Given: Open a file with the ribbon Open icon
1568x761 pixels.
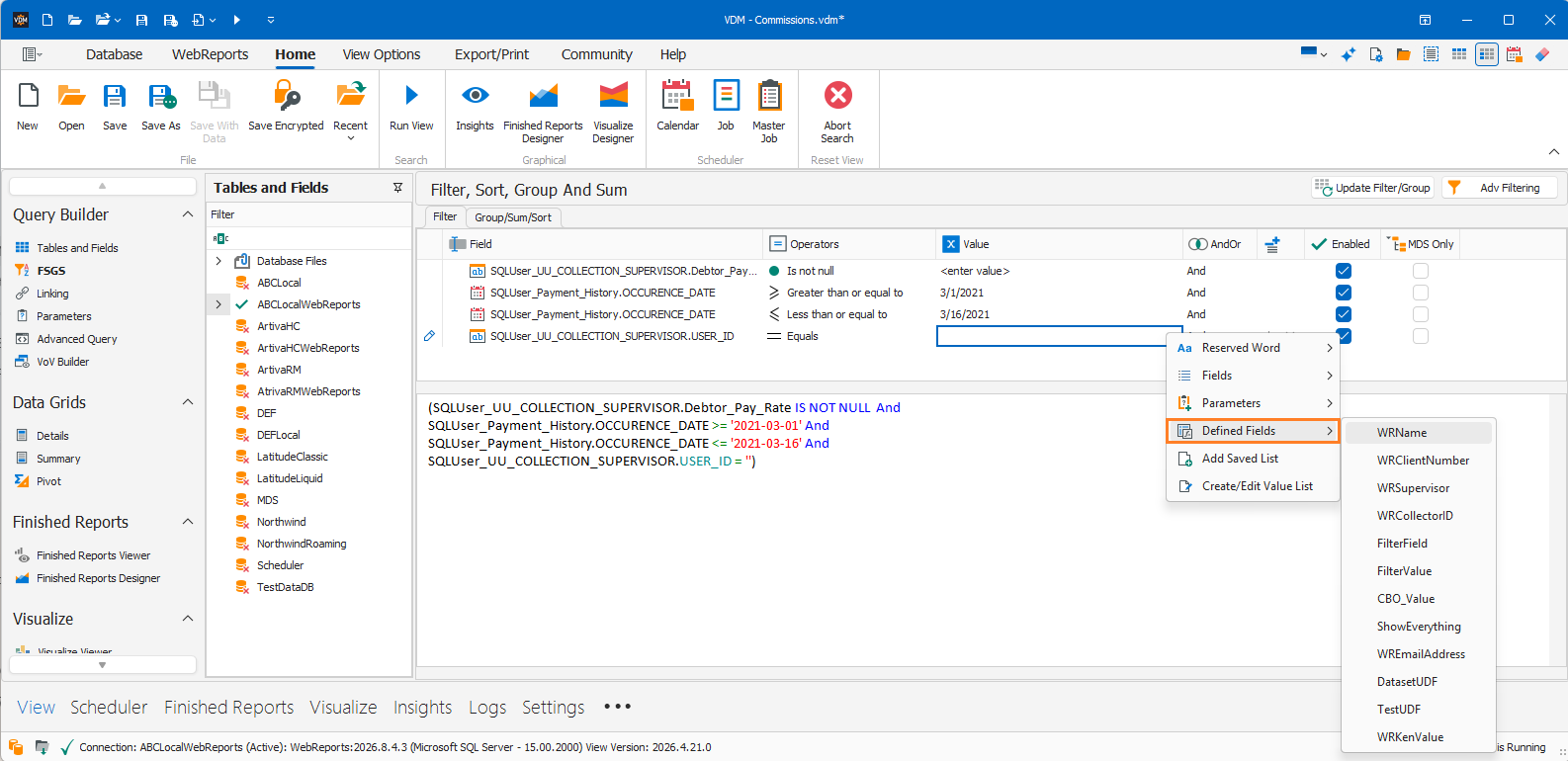Looking at the screenshot, I should [x=71, y=96].
